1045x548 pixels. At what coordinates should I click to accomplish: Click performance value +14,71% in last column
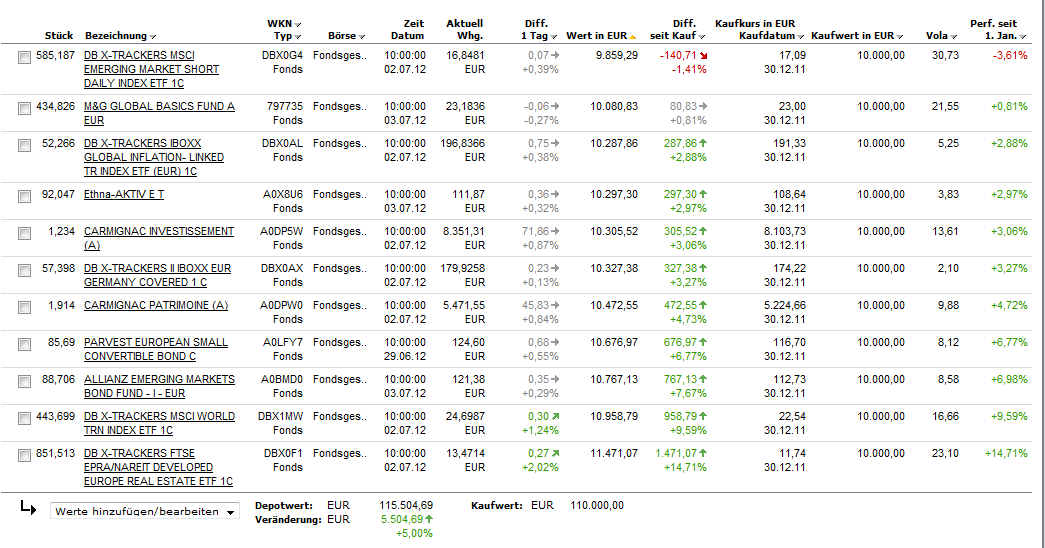(1006, 453)
